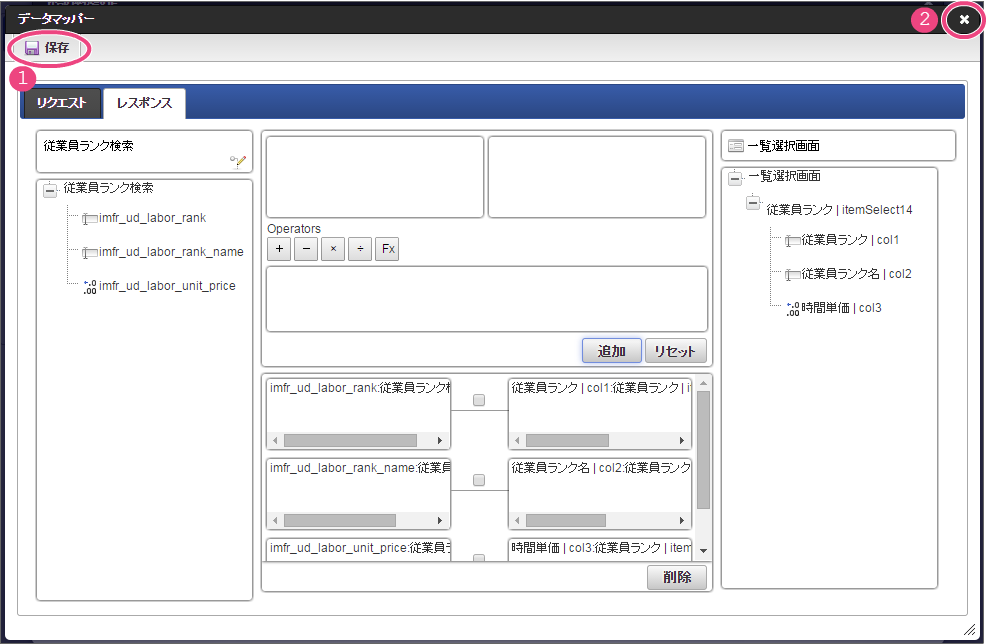Collapse the 従業員ランク | itemSelect14 node
Viewport: 987px width, 644px height.
pyautogui.click(x=753, y=203)
